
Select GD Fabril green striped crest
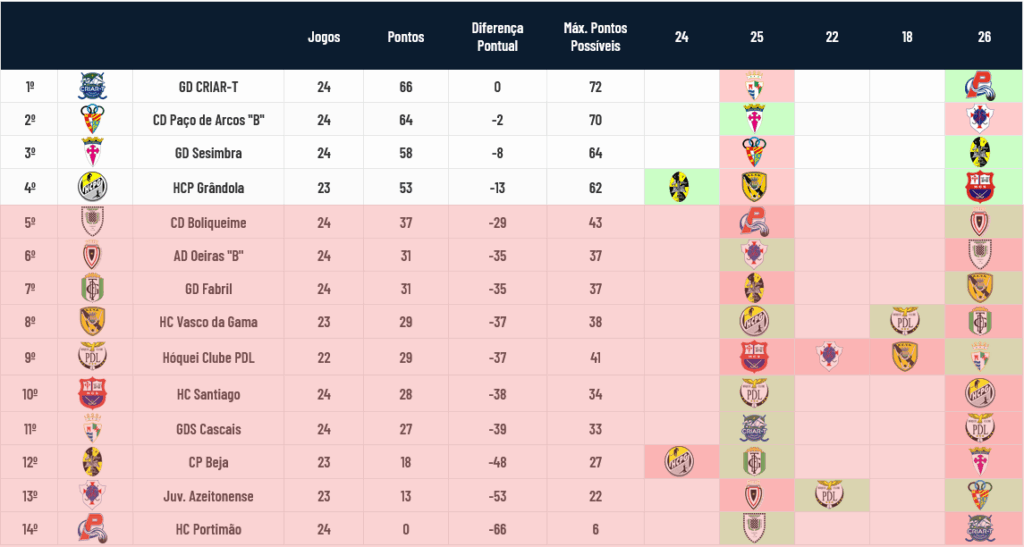coord(92,289)
